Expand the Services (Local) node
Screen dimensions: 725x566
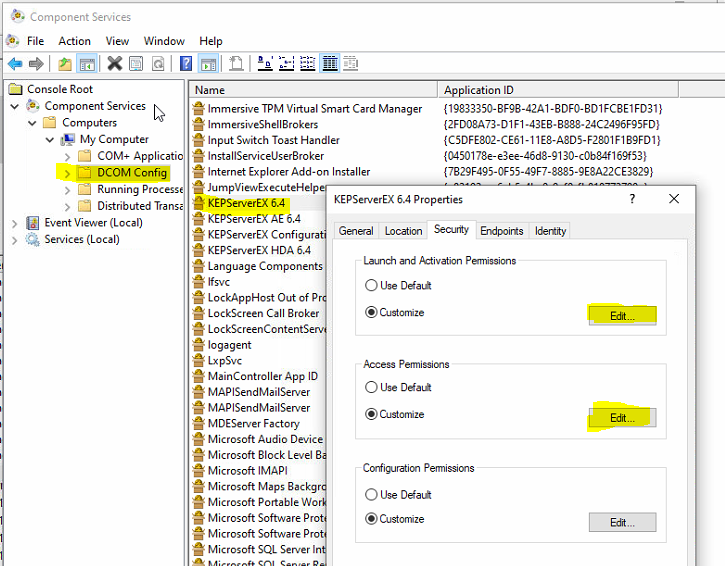point(15,240)
